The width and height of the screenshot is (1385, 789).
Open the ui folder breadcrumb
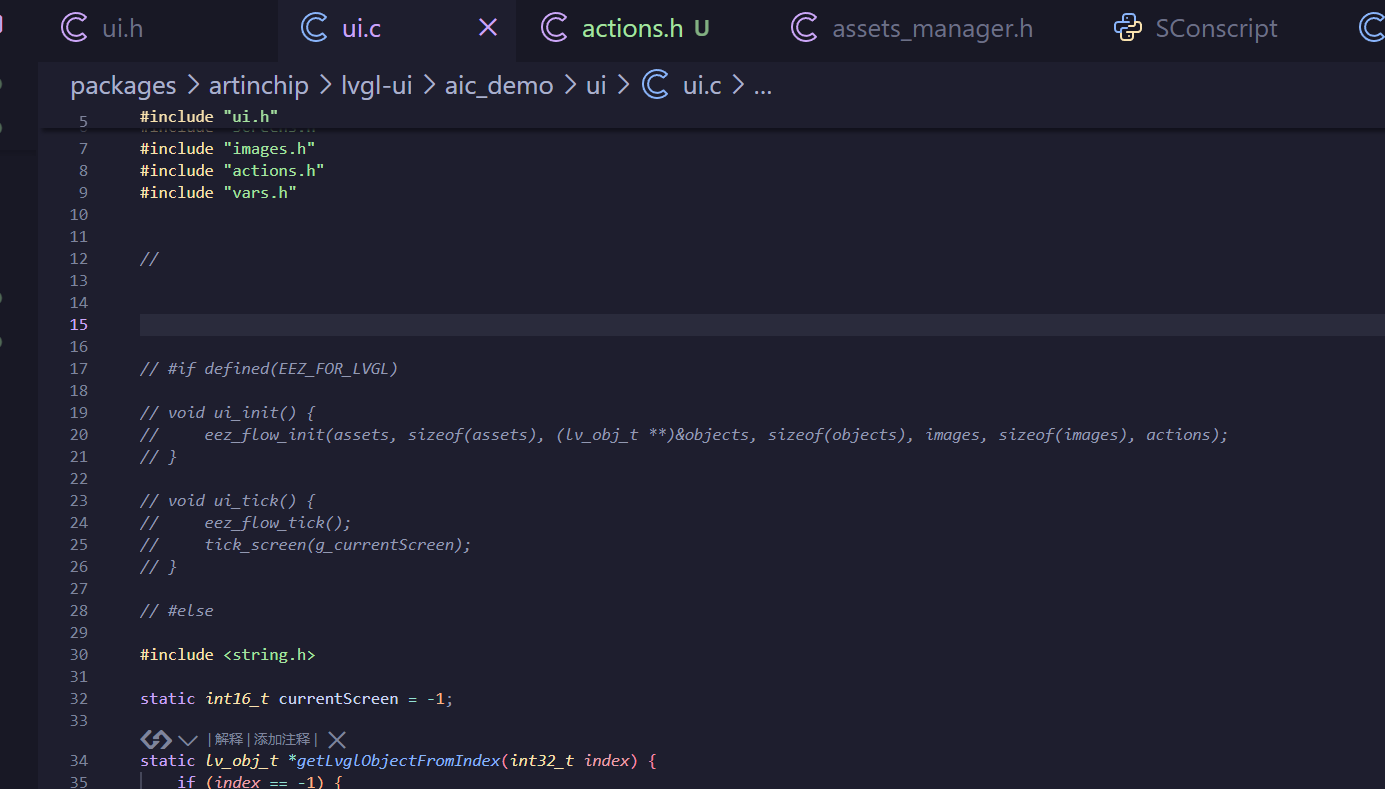click(x=596, y=86)
